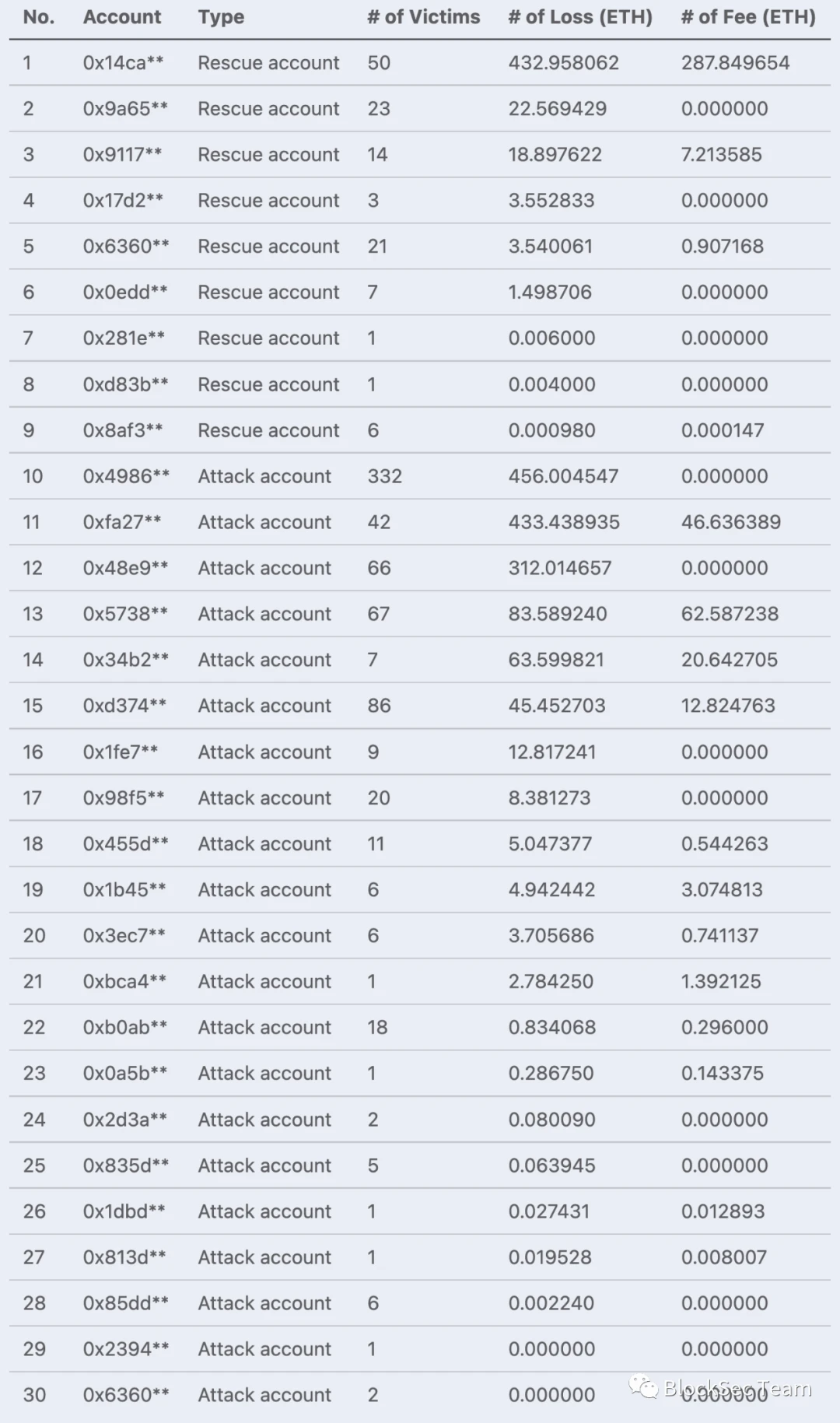This screenshot has height=1423, width=840.
Task: Select loss value 456.004547
Action: click(x=564, y=476)
